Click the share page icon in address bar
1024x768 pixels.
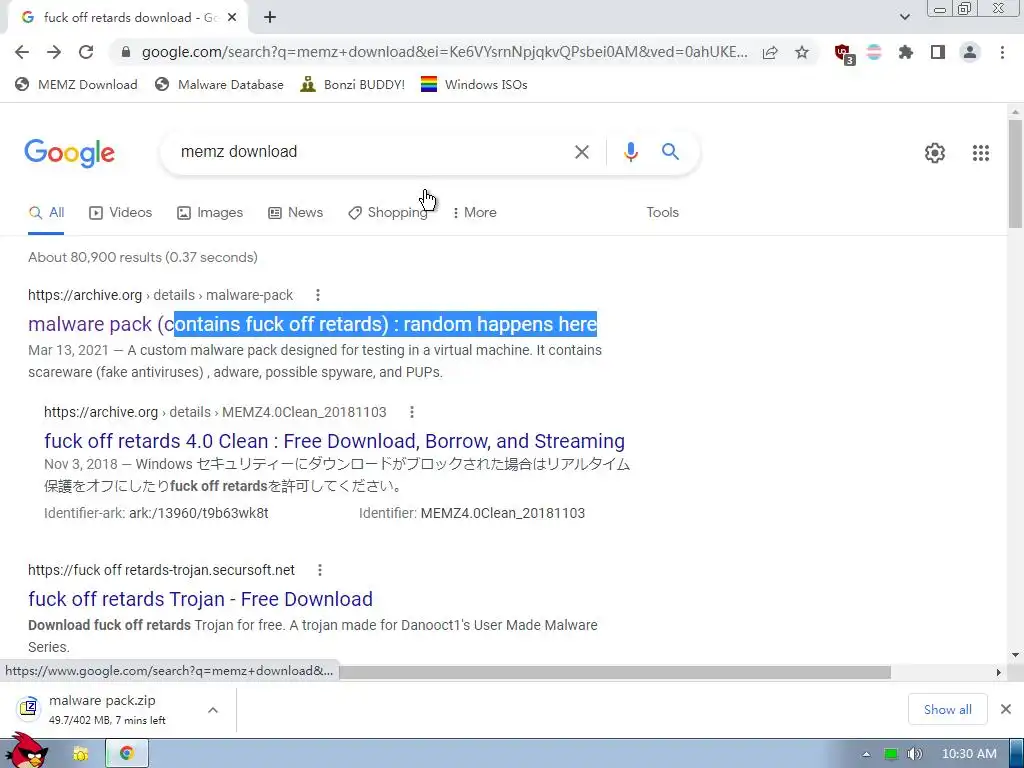pos(770,52)
